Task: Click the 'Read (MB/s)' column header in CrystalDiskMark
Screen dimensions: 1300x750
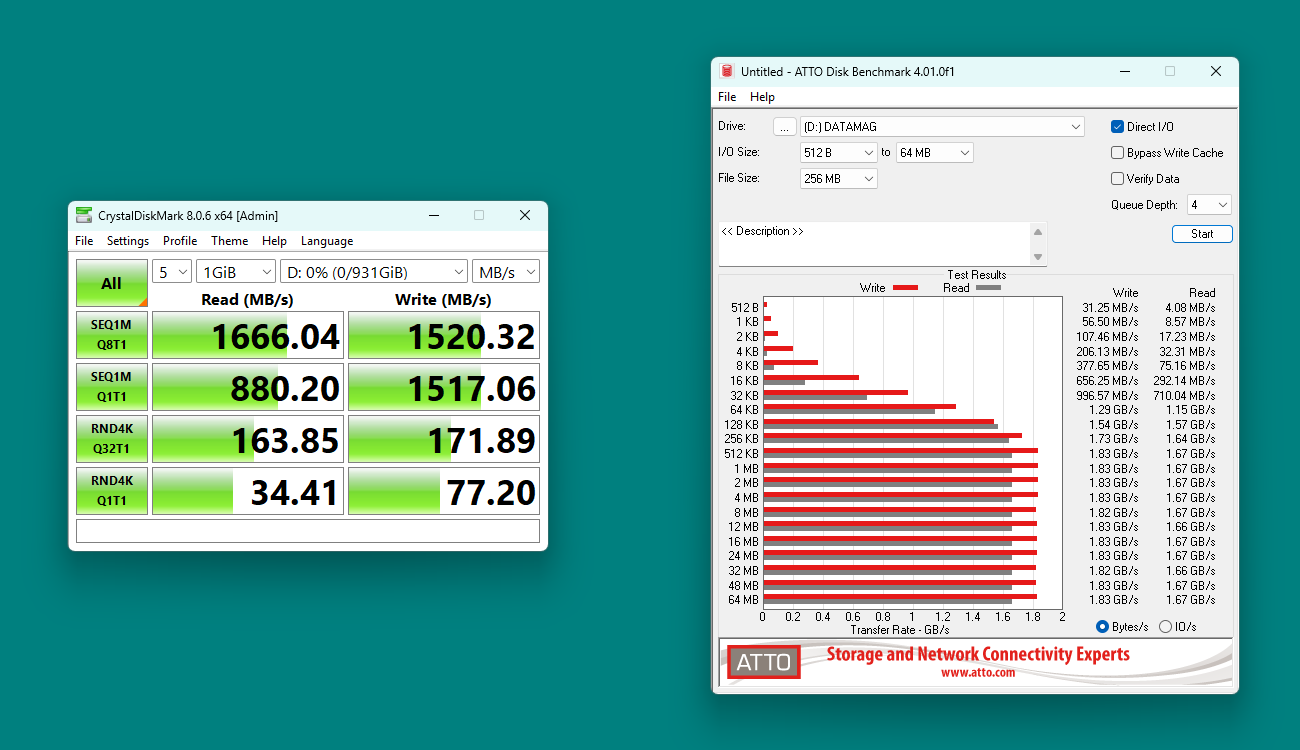Action: pyautogui.click(x=248, y=299)
